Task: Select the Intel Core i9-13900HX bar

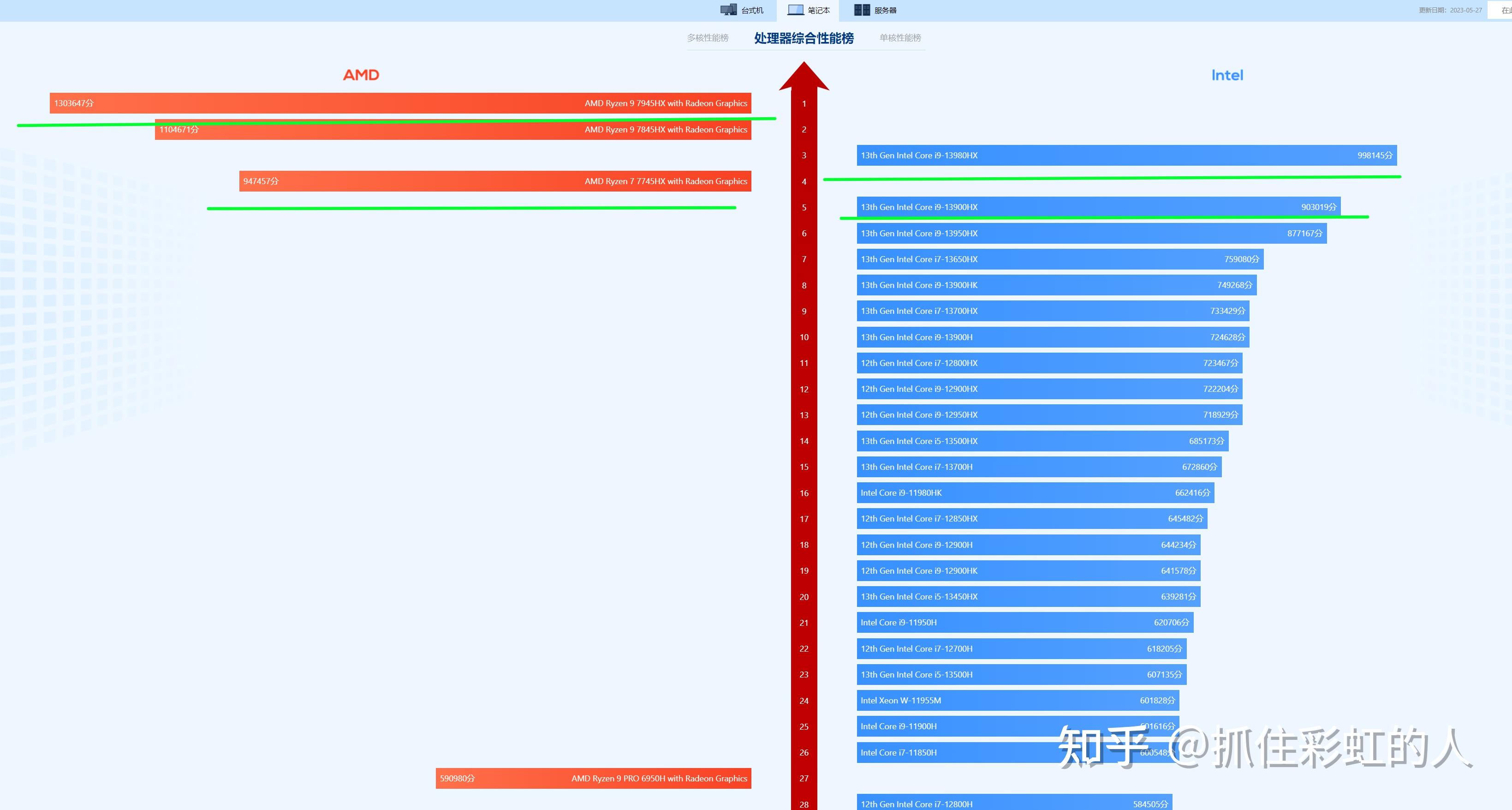Action: [1099, 207]
